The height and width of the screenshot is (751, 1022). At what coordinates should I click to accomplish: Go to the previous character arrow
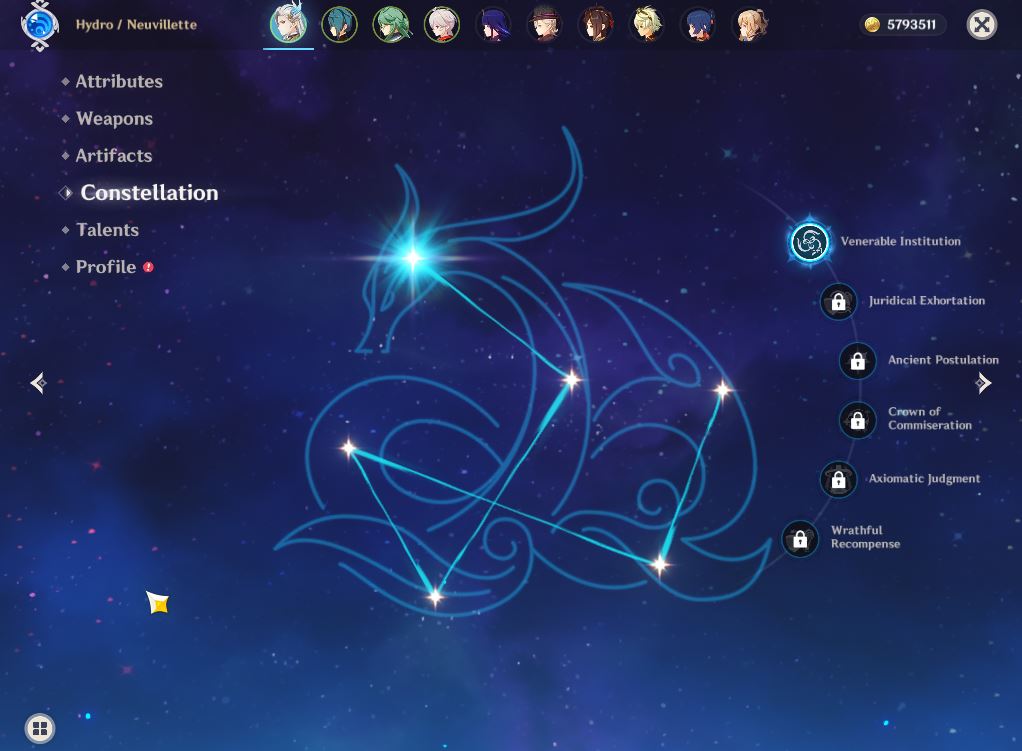[x=38, y=383]
